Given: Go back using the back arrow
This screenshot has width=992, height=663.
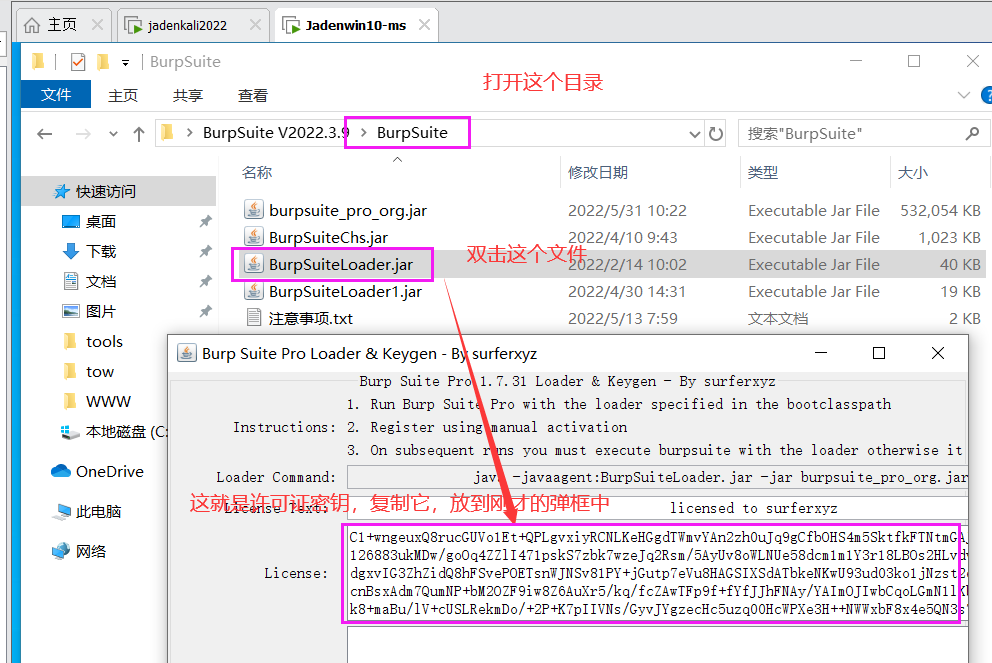Looking at the screenshot, I should pyautogui.click(x=44, y=133).
